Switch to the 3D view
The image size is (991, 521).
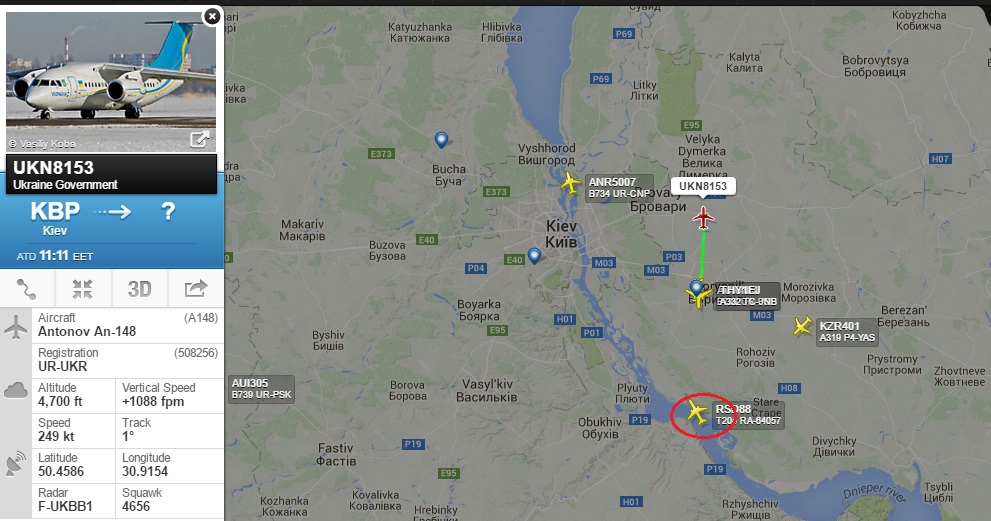click(x=140, y=289)
